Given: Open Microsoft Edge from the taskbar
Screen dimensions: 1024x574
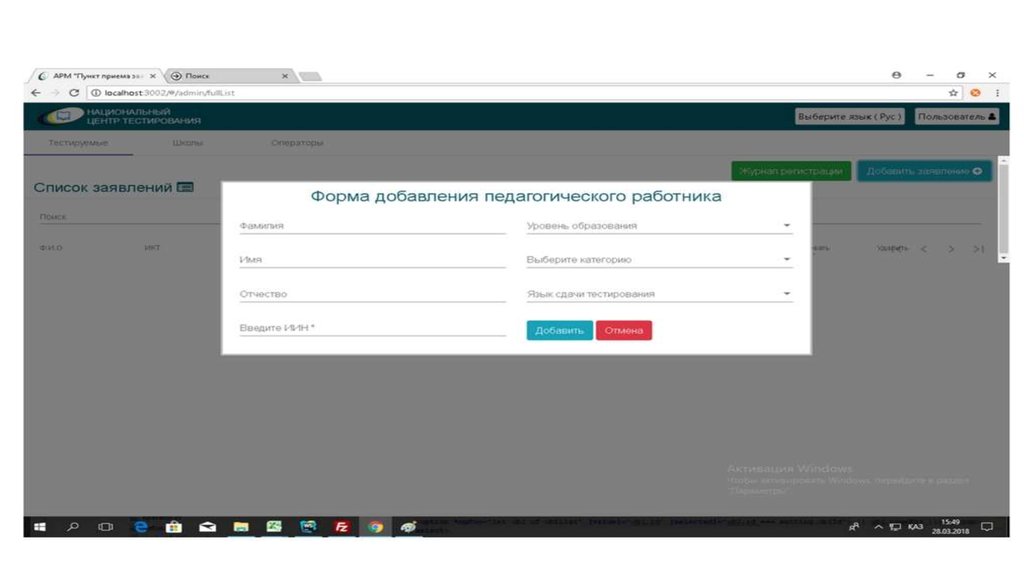Looking at the screenshot, I should pos(141,526).
